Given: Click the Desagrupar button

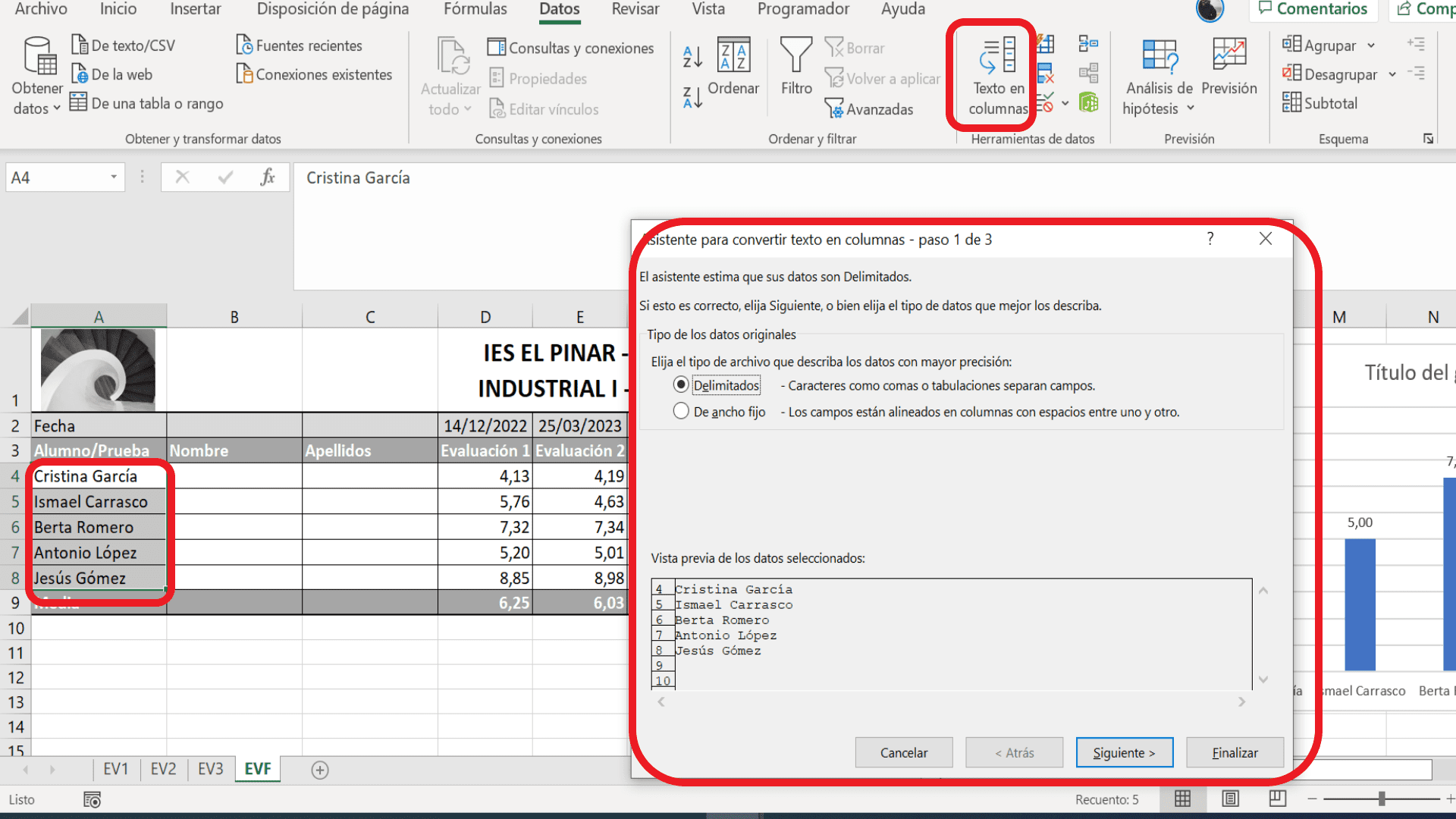Looking at the screenshot, I should [x=1330, y=74].
